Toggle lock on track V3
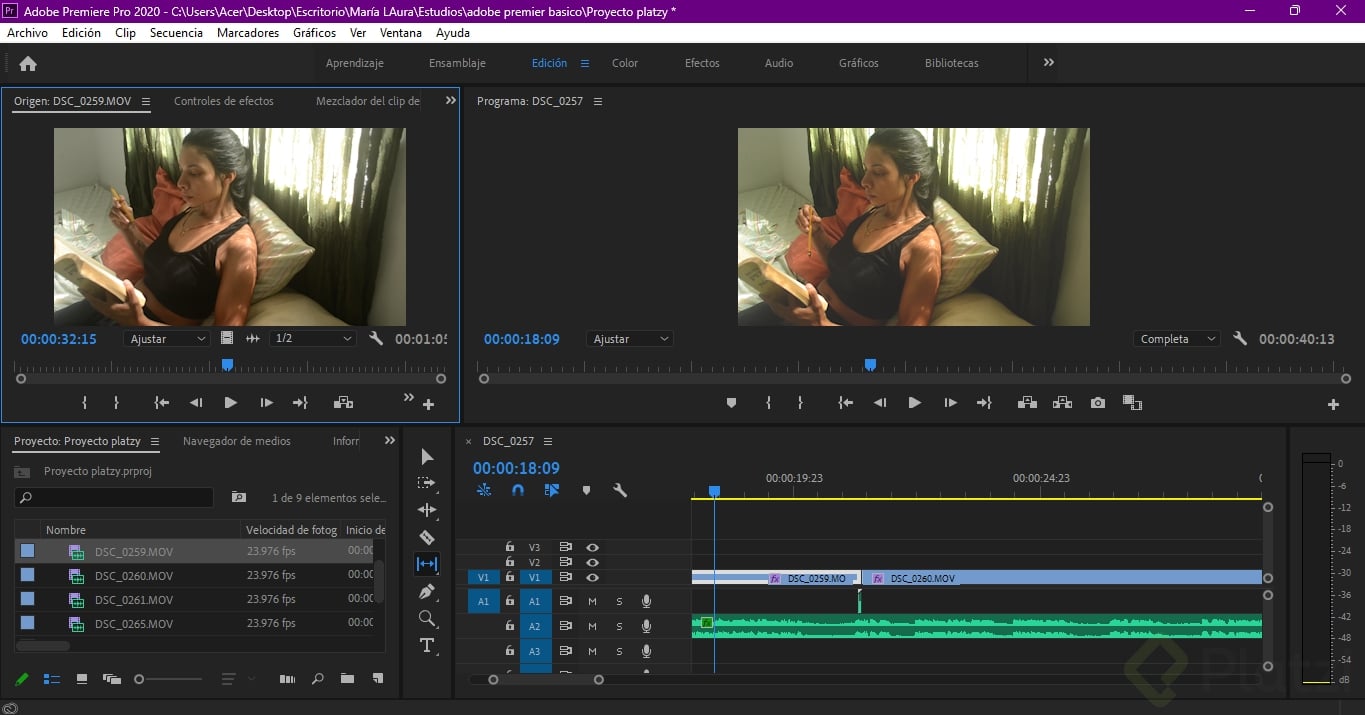 510,547
